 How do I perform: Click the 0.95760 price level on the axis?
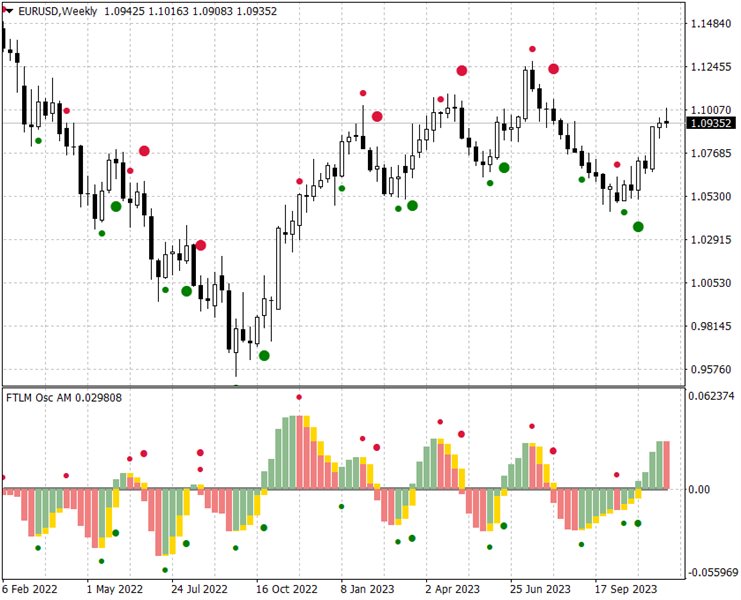click(711, 369)
